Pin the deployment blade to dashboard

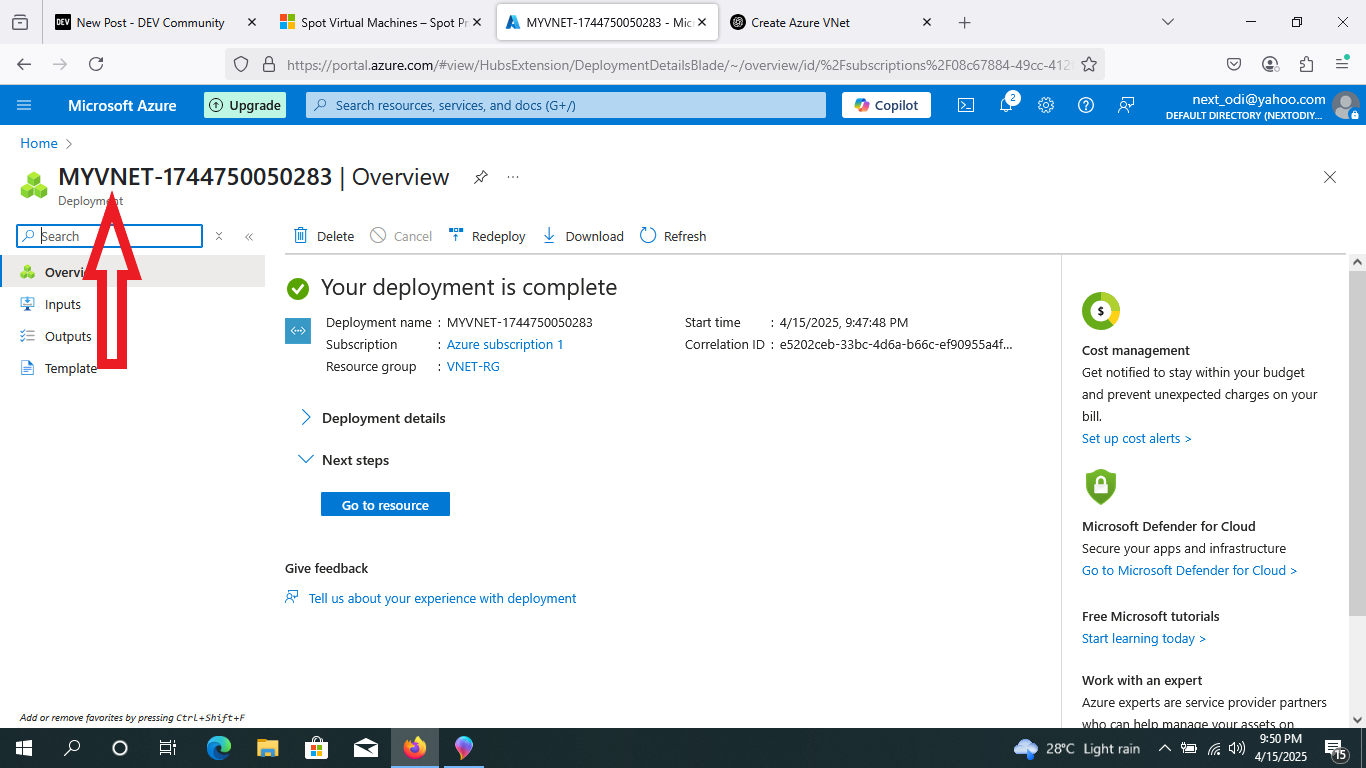click(x=481, y=177)
